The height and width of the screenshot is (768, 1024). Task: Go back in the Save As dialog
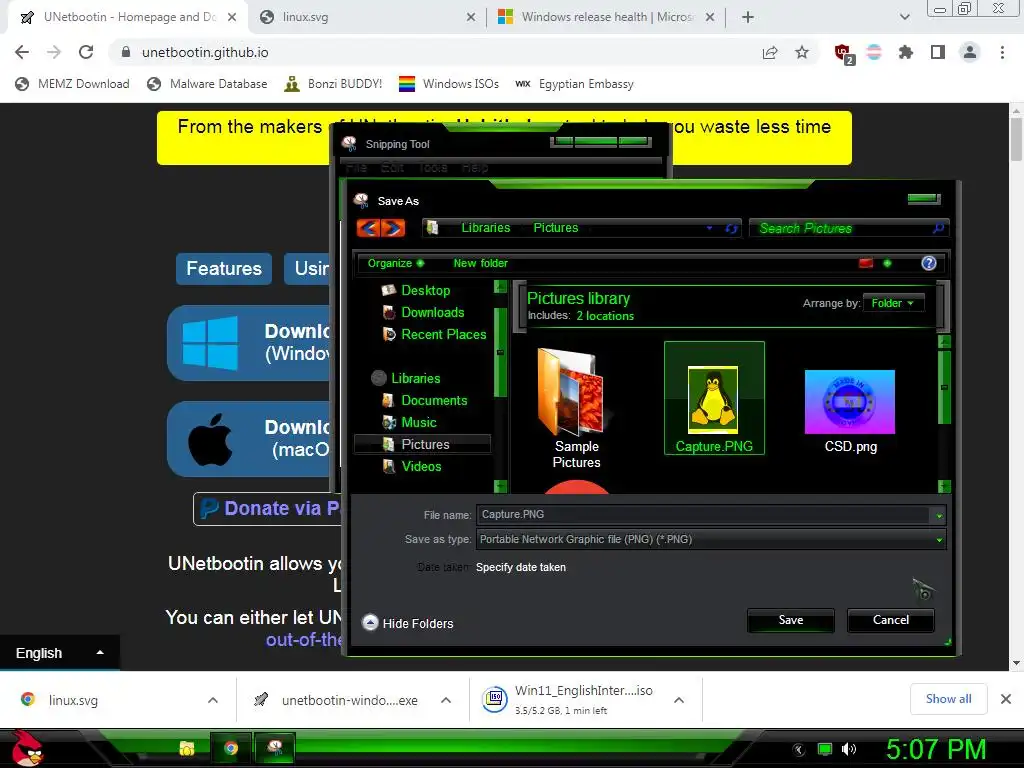point(368,228)
